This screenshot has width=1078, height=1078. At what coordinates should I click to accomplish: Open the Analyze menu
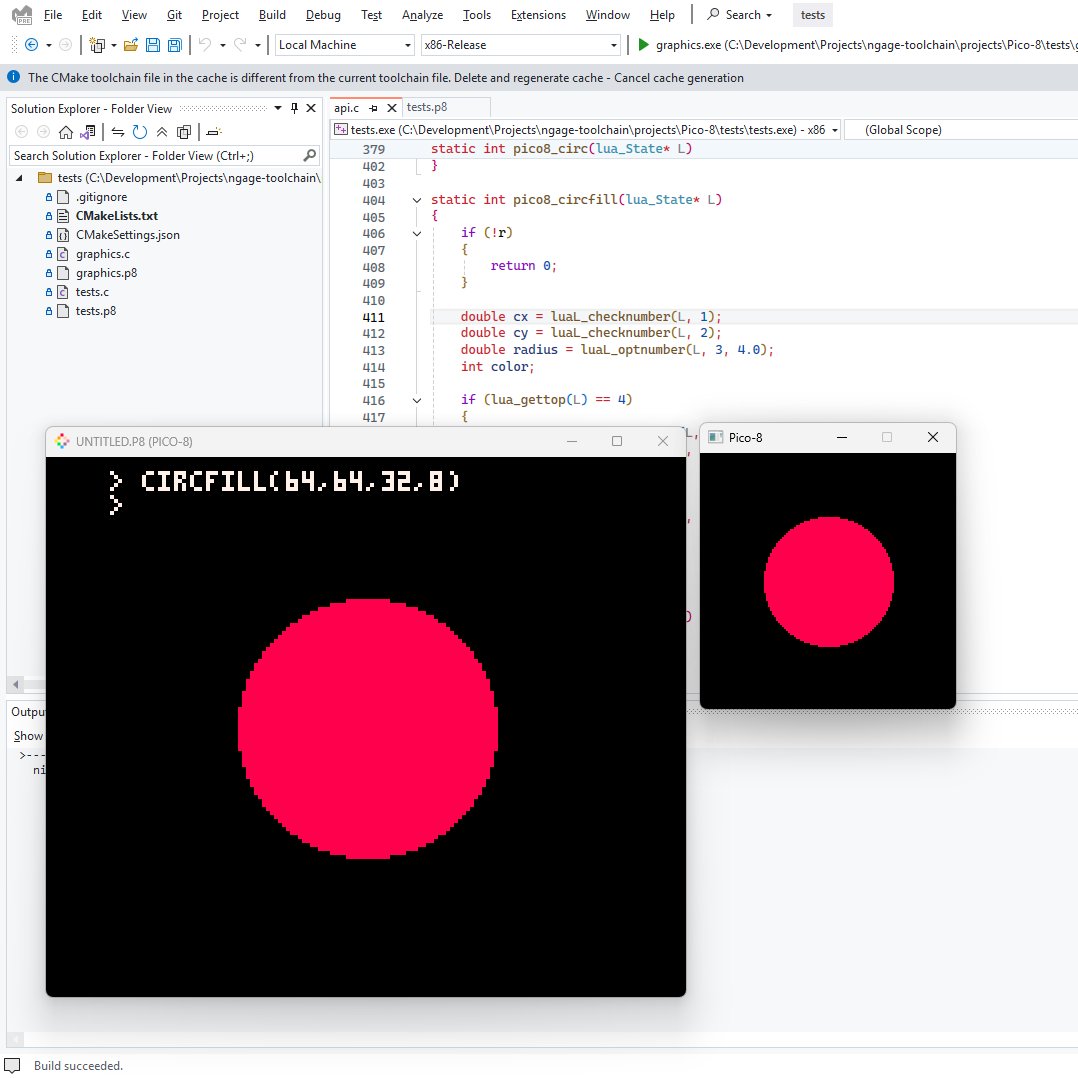click(x=422, y=14)
